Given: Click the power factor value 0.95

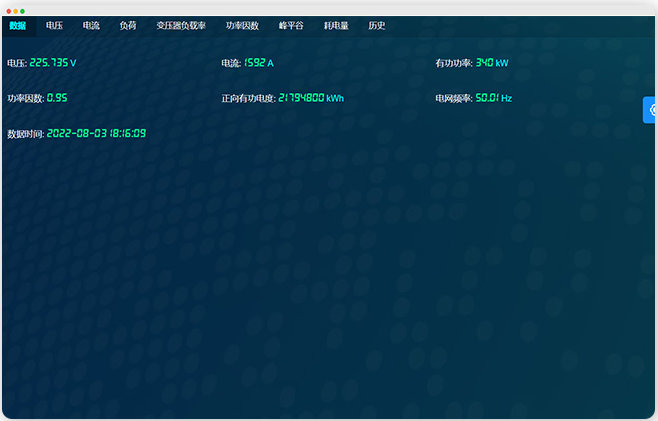Looking at the screenshot, I should (x=57, y=99).
